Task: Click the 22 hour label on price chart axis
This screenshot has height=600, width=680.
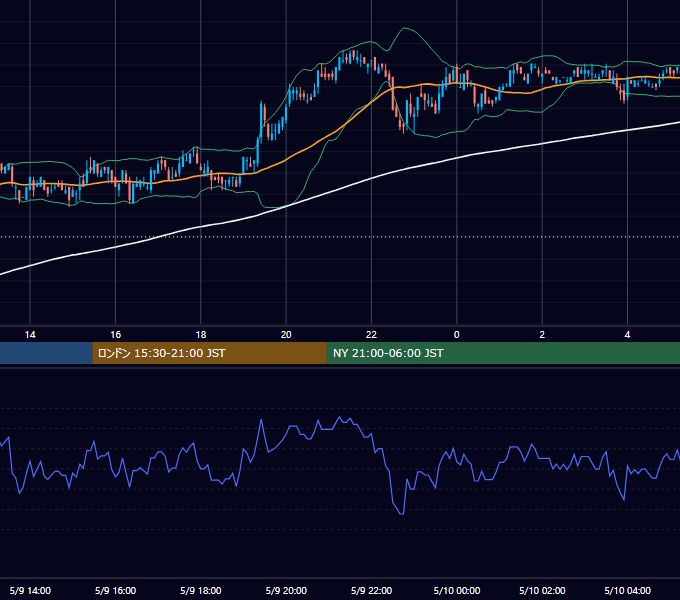Action: pyautogui.click(x=371, y=335)
